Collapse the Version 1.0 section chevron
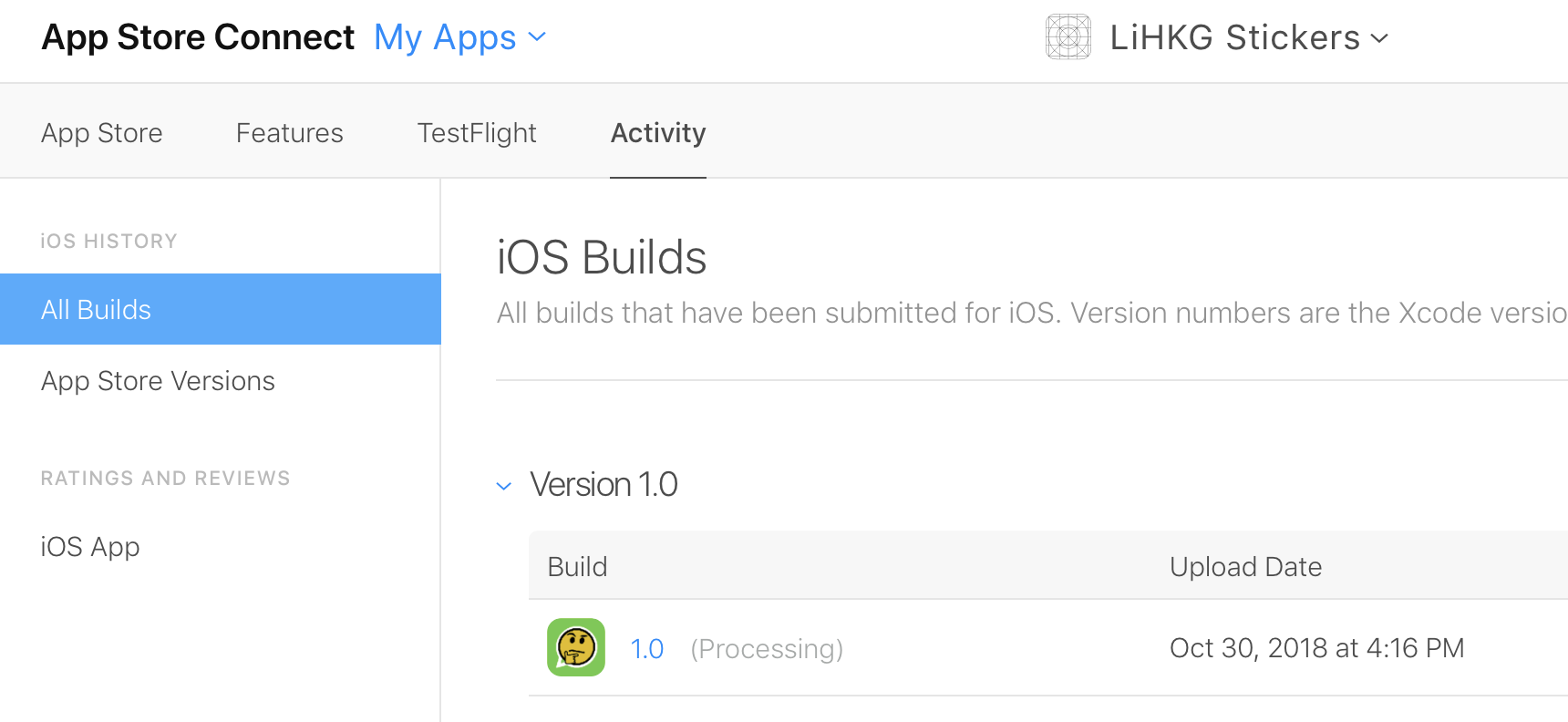 coord(504,486)
